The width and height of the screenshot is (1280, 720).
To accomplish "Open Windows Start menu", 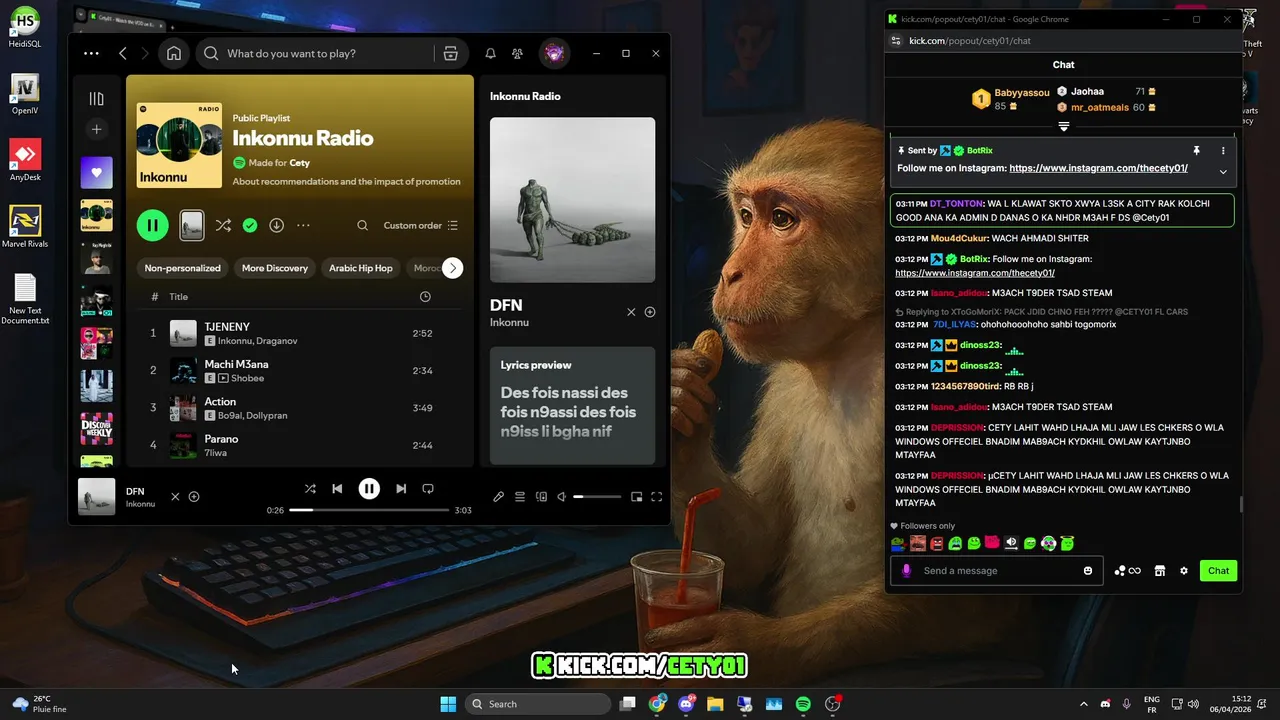I will click(448, 704).
